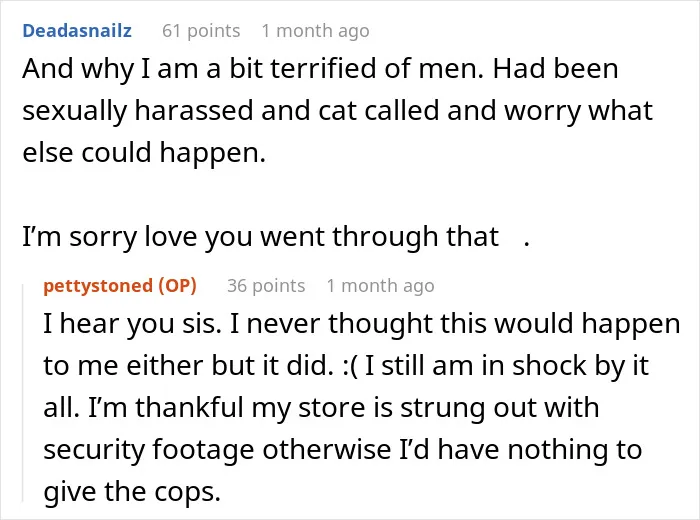Click the "security footage otherwise" line
Screen dimensions: 700x520
pos(342,450)
